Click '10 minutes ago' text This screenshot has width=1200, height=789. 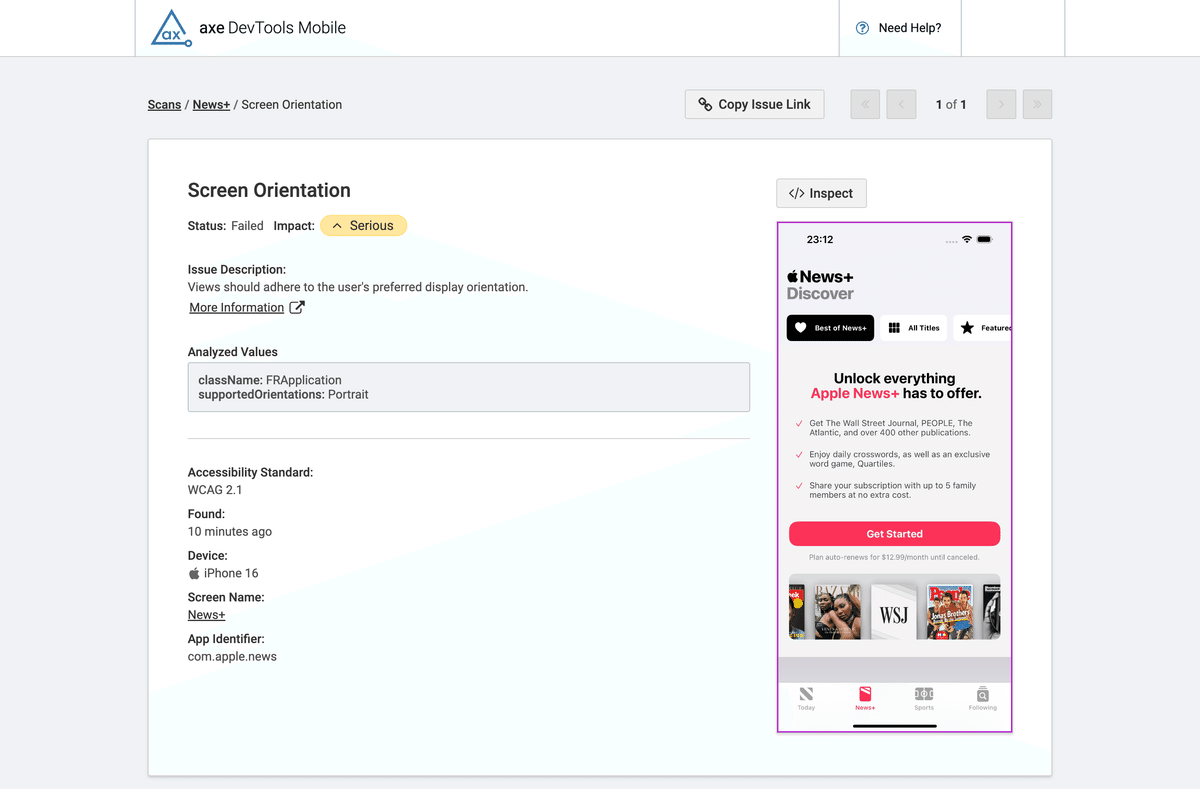tap(230, 532)
